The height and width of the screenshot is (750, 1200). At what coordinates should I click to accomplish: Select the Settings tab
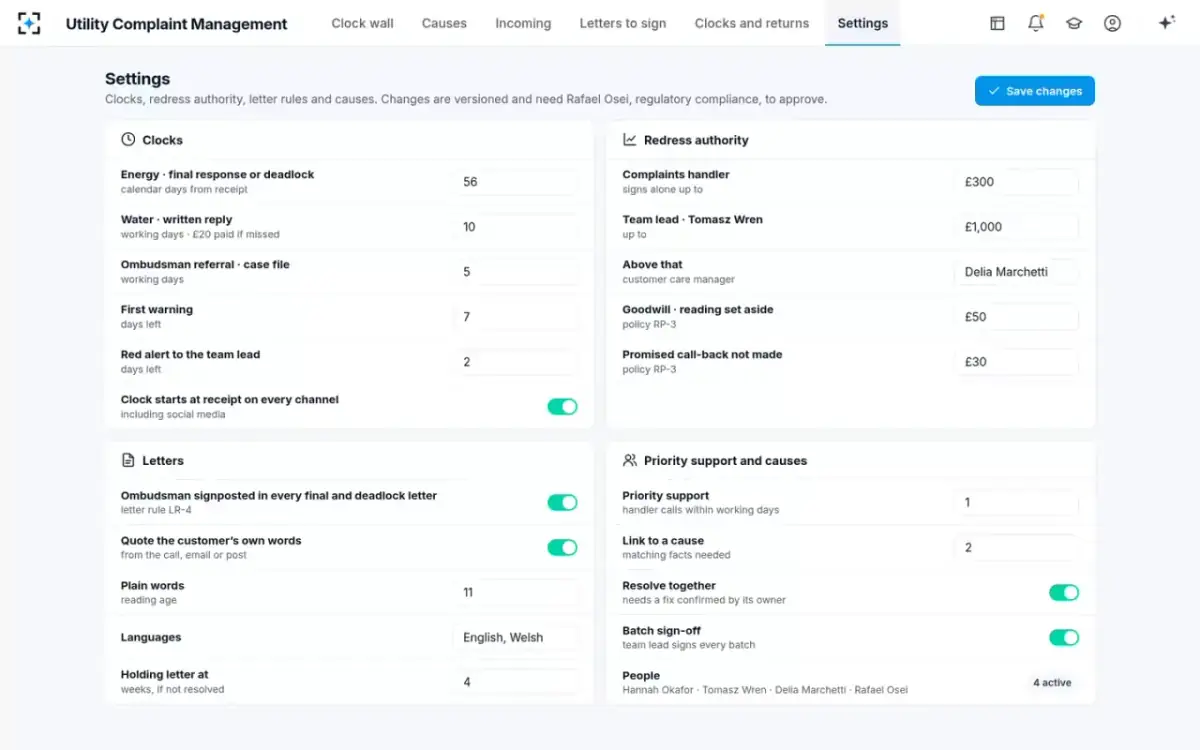coord(863,23)
